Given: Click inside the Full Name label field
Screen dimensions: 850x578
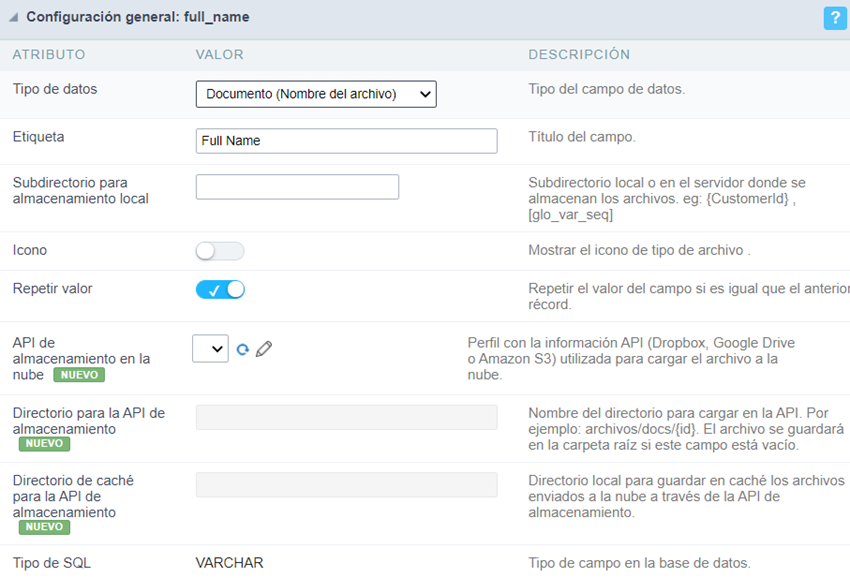Looking at the screenshot, I should pyautogui.click(x=346, y=140).
